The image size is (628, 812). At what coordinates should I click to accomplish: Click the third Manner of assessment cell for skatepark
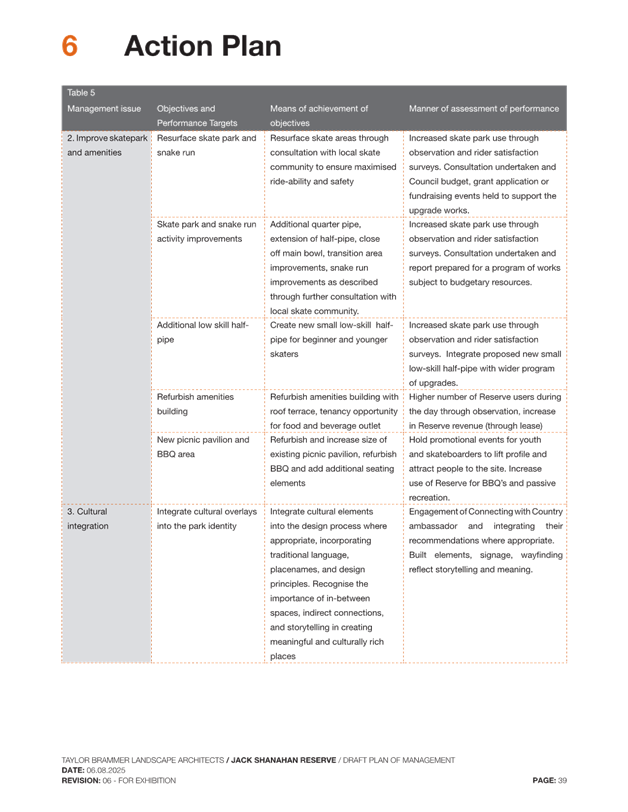[x=485, y=352]
